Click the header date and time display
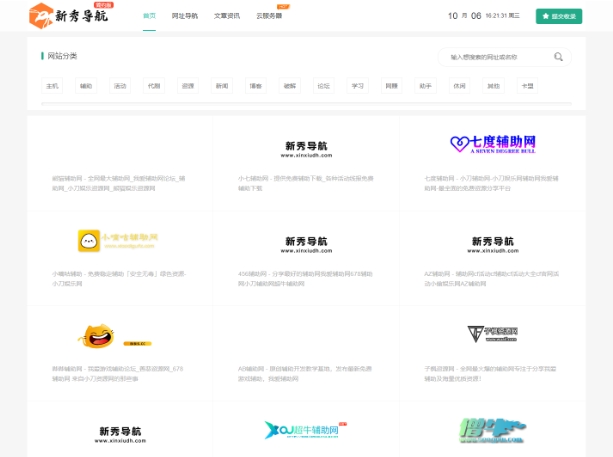 (484, 16)
